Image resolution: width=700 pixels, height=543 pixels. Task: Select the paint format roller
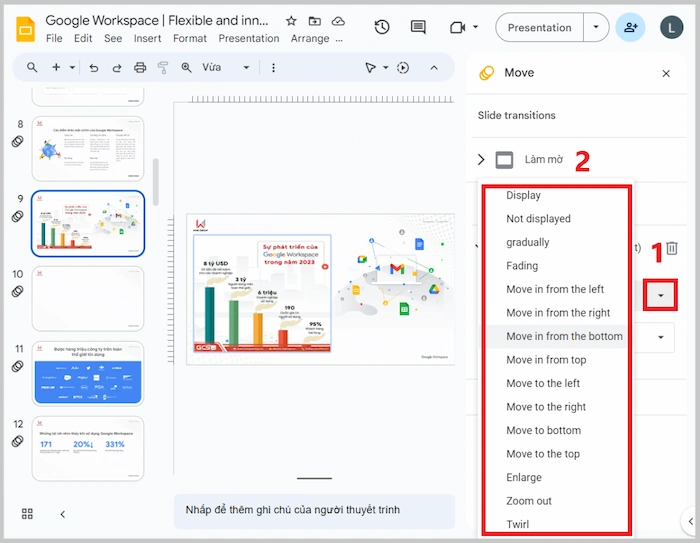(163, 68)
